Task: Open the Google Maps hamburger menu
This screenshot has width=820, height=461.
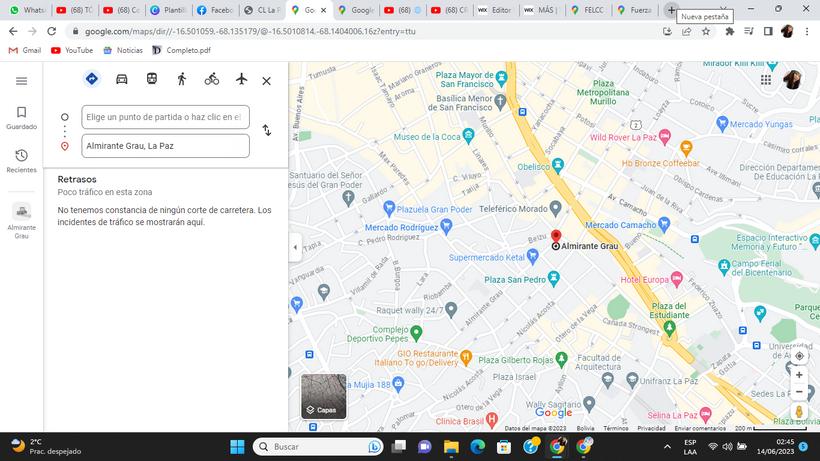Action: point(21,81)
